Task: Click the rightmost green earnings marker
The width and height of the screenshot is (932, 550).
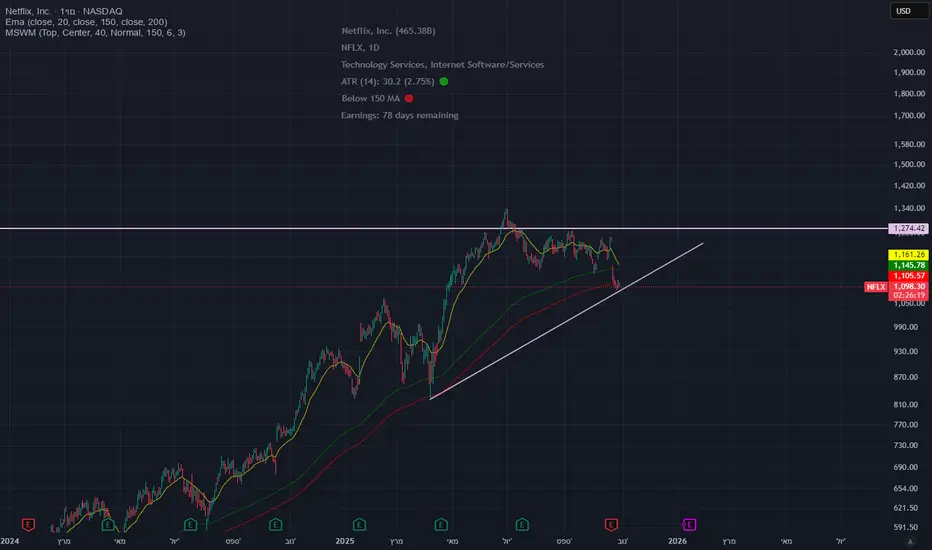Action: 523,523
